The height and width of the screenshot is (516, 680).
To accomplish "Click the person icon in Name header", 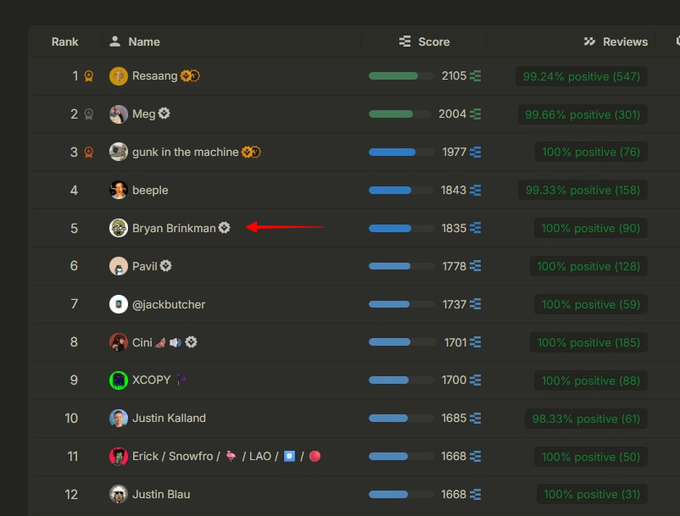I will click(x=115, y=42).
